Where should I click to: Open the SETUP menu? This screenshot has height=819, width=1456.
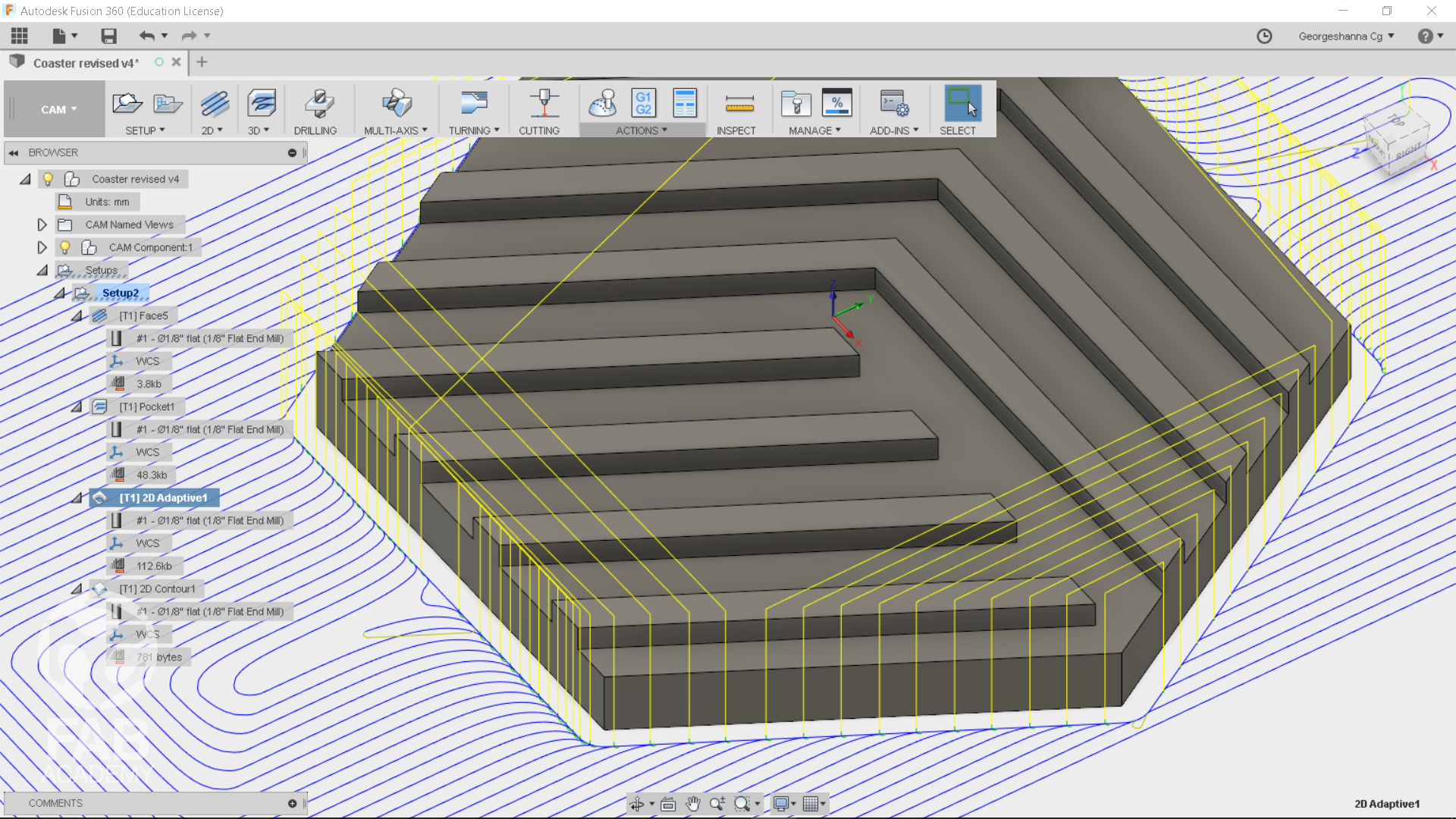pos(145,130)
